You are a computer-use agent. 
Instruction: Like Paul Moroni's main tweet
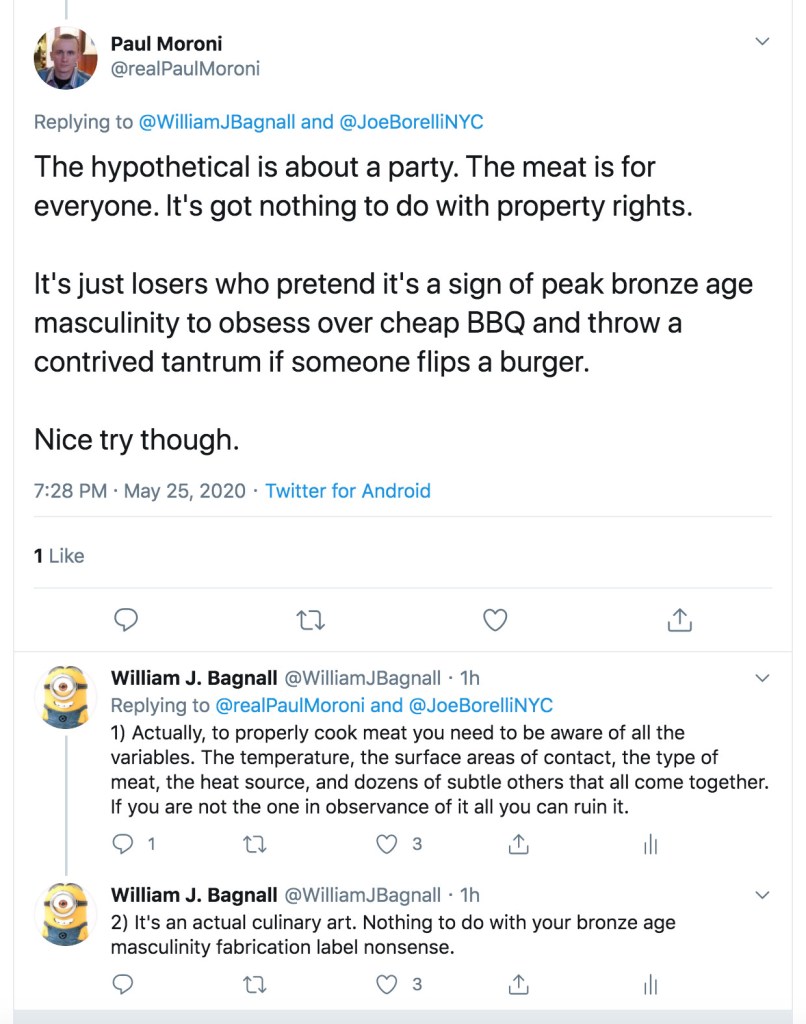point(495,621)
